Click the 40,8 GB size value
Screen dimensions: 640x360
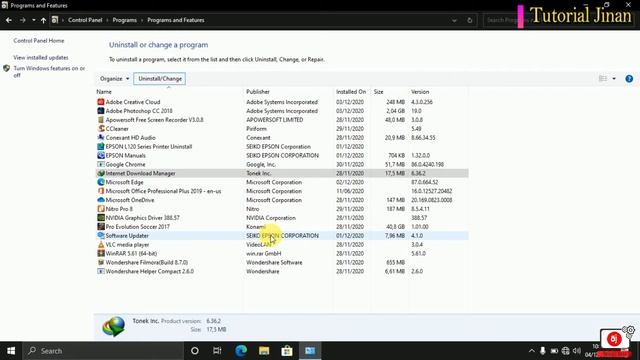395,227
